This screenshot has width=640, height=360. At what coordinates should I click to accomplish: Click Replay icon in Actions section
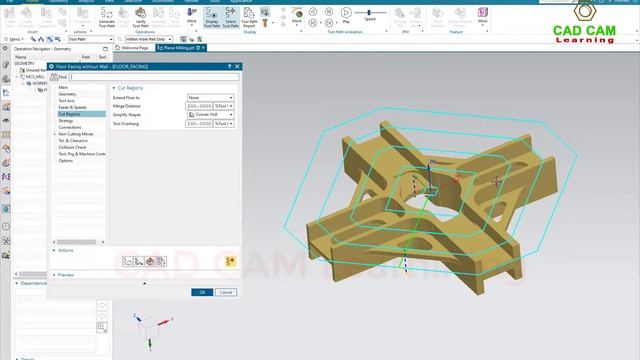[x=139, y=261]
